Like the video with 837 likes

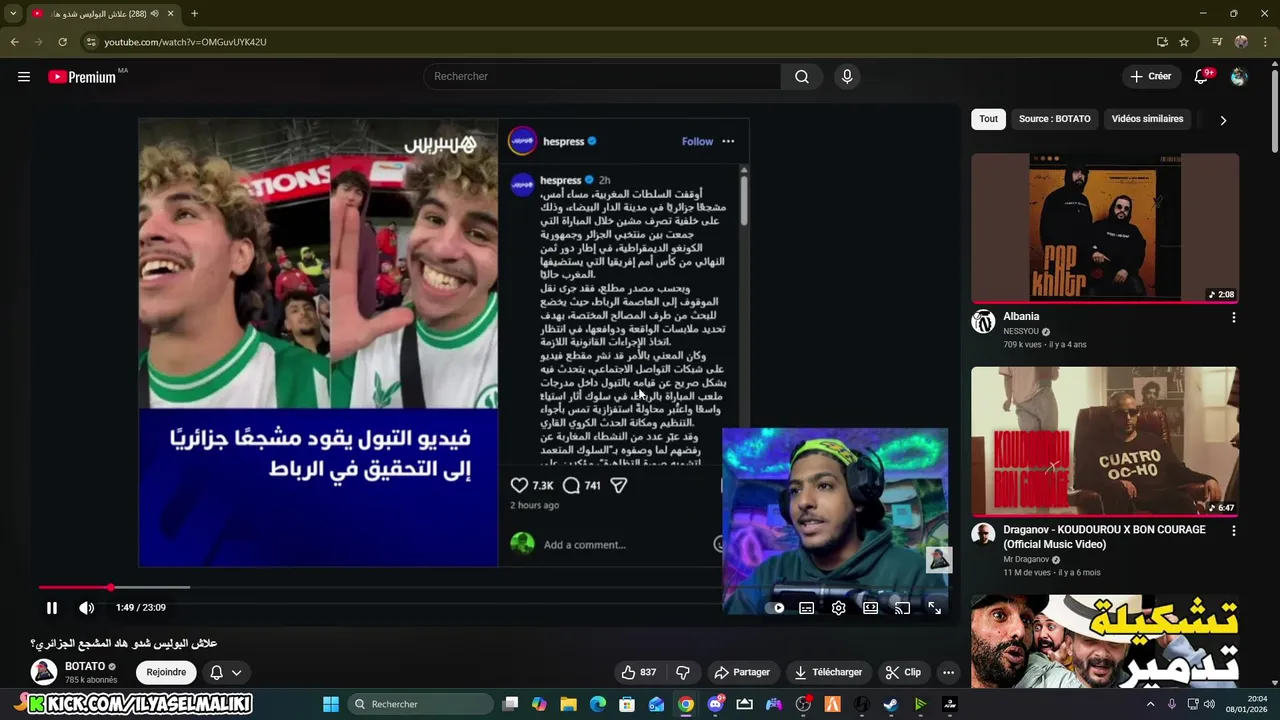(x=638, y=672)
